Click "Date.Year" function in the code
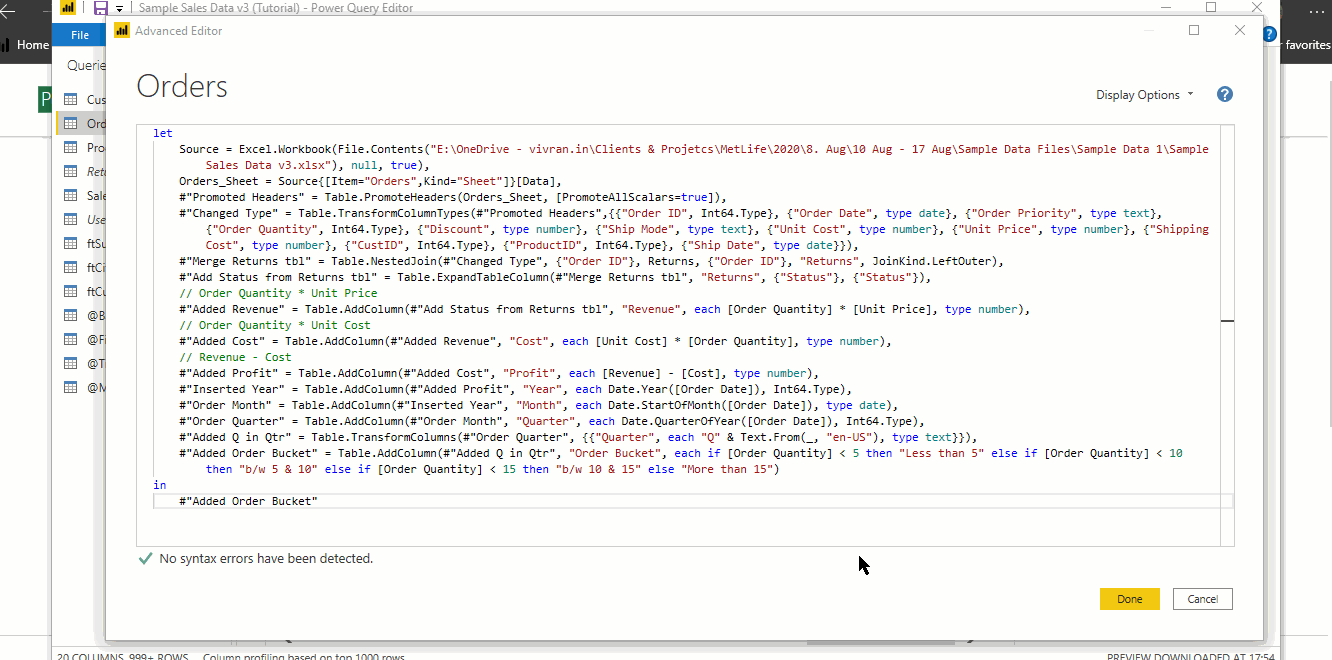Screen dimensions: 1332x660 coord(637,389)
